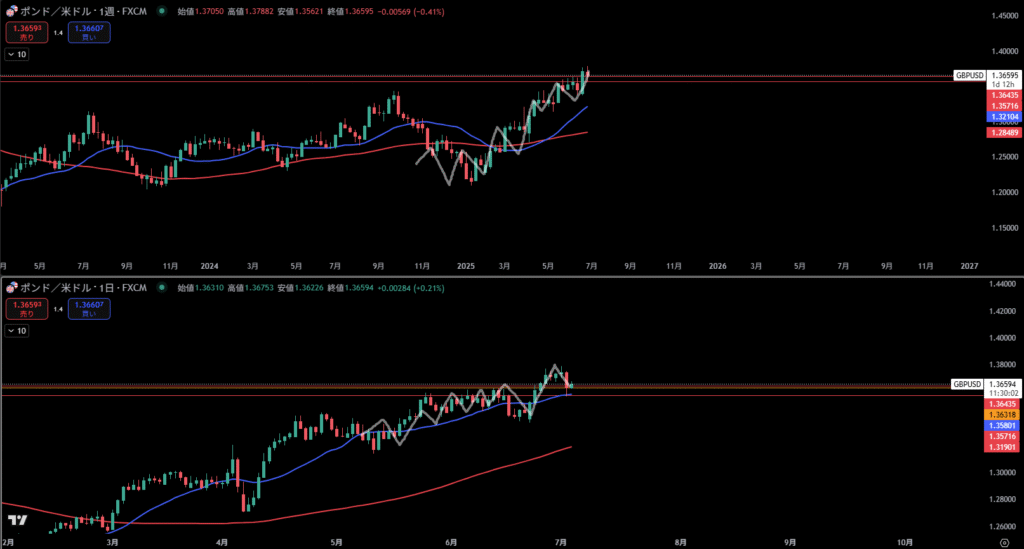Viewport: 1024px width, 549px height.
Task: Click the spread value 1.4 on weekly chart
Action: [x=58, y=33]
